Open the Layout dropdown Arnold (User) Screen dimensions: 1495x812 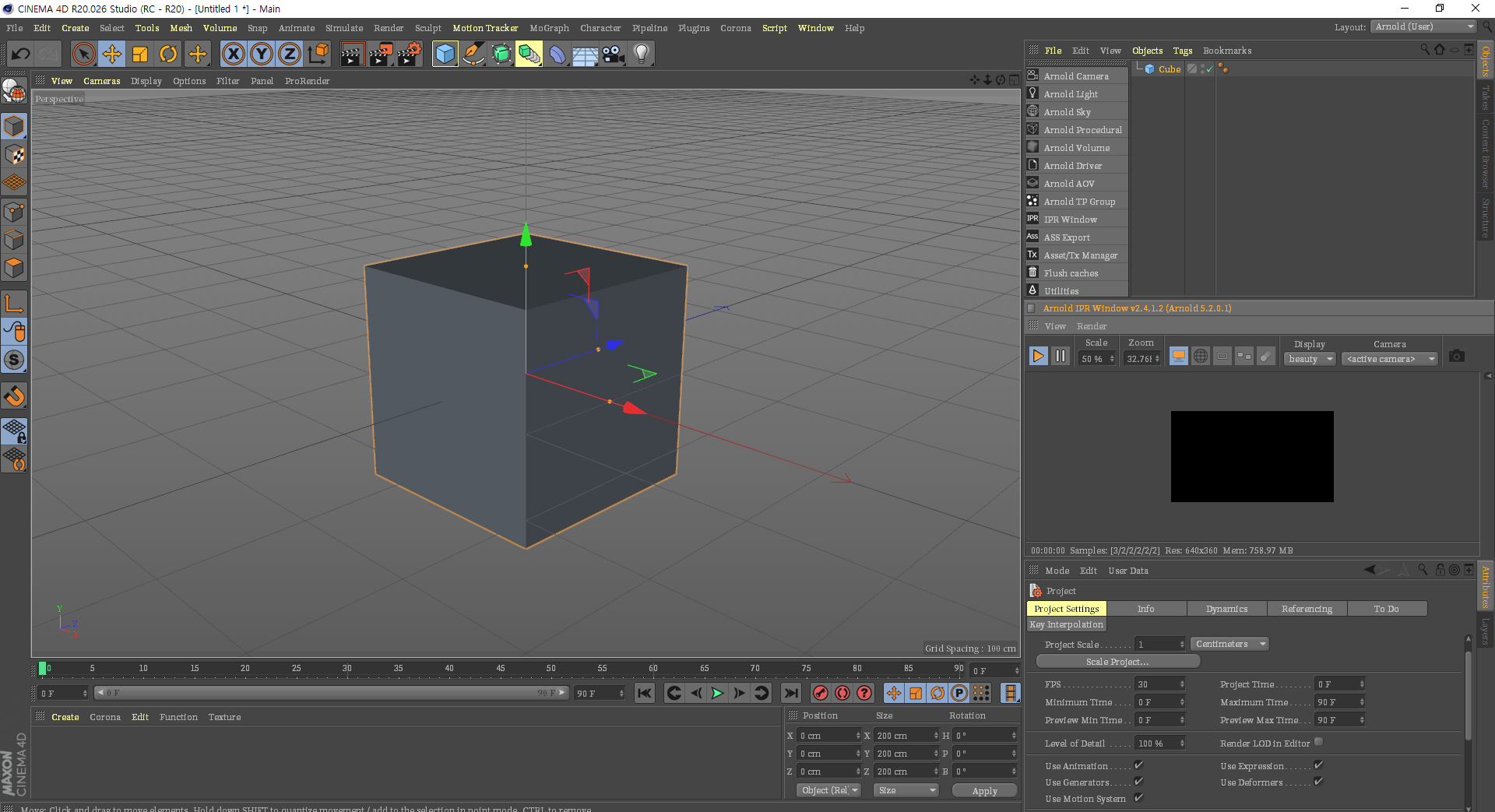[1423, 26]
